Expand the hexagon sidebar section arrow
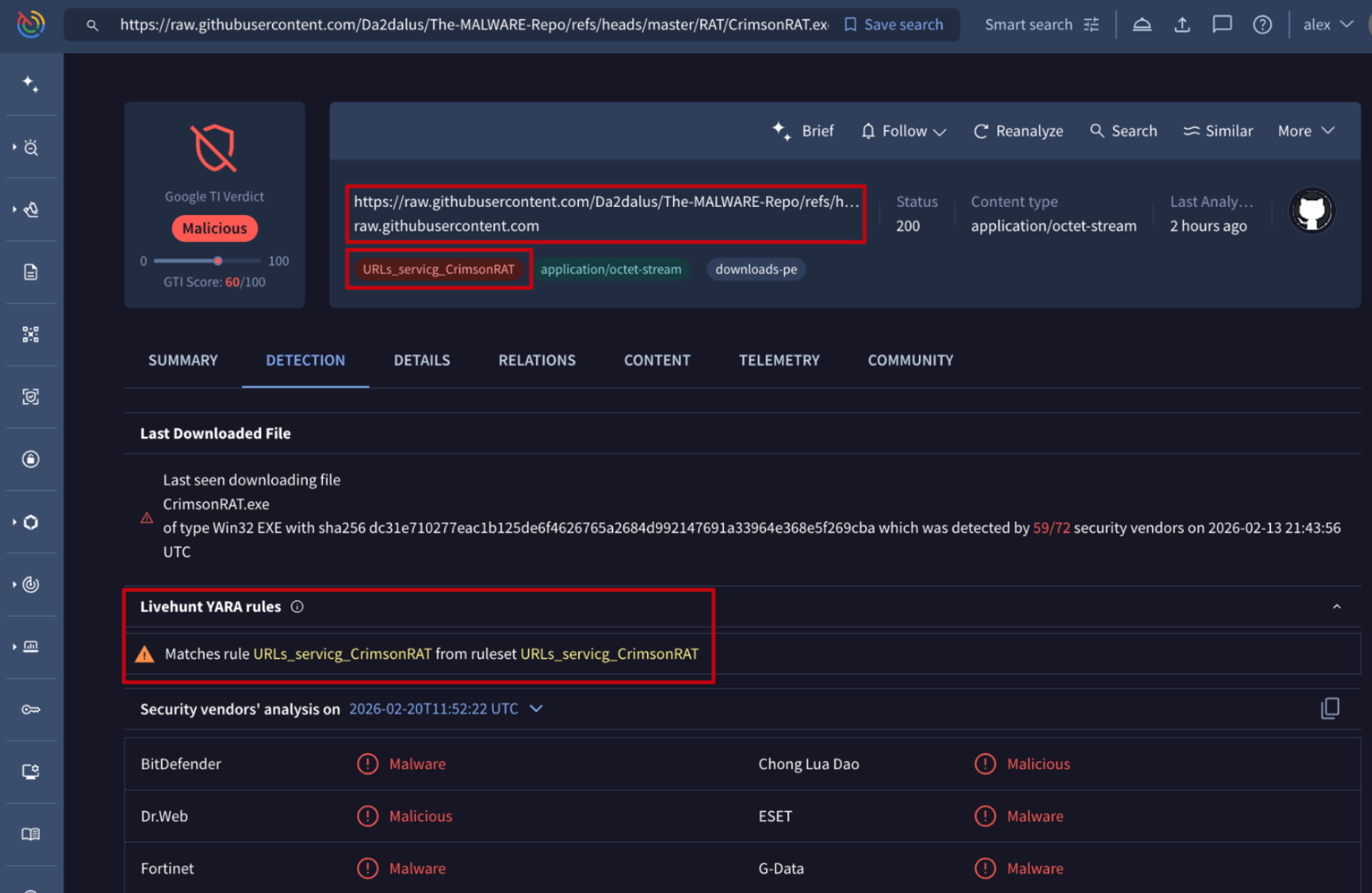 [x=14, y=521]
